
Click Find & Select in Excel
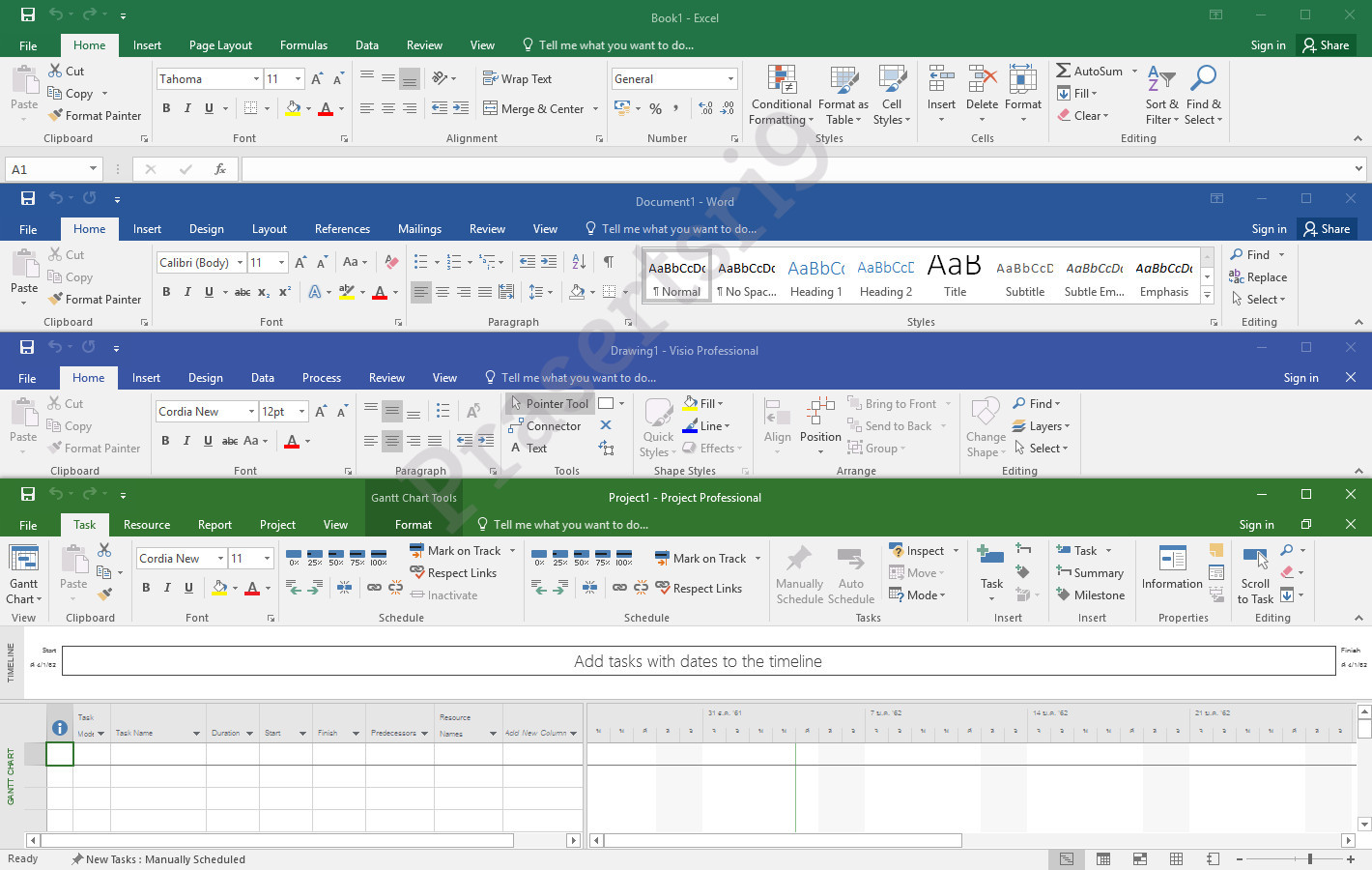[1204, 95]
